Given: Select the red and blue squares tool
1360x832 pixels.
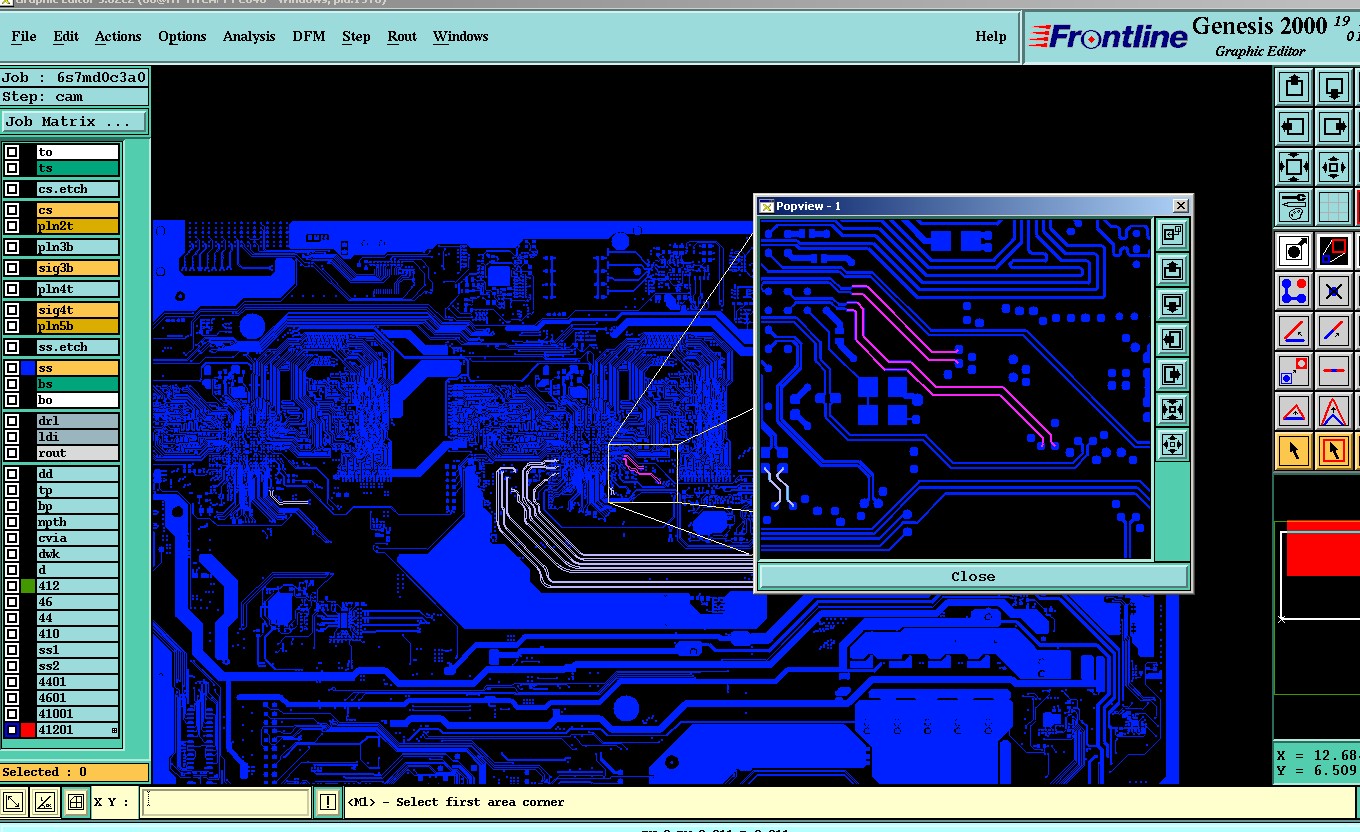Looking at the screenshot, I should 1334,251.
